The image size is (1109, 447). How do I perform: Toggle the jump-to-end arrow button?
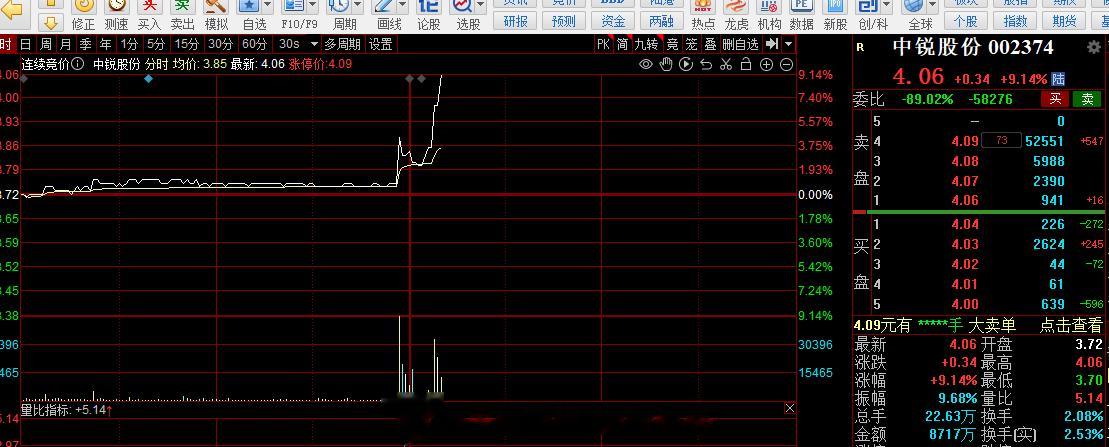pyautogui.click(x=772, y=44)
